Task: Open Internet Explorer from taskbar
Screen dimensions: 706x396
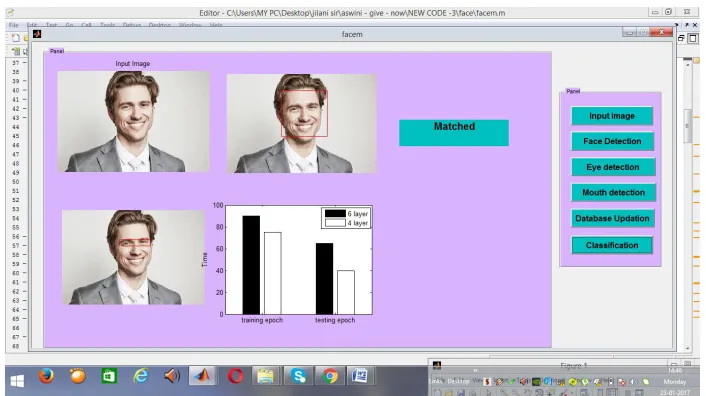Action: [140, 376]
